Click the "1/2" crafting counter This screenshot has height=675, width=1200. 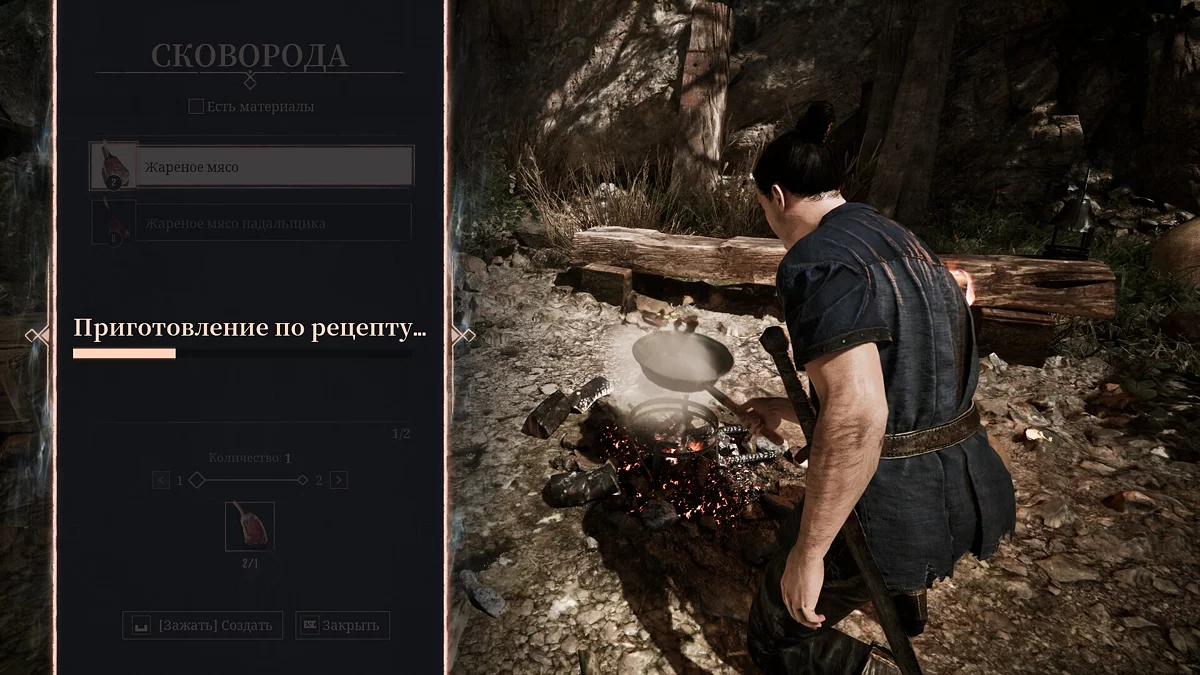click(x=400, y=434)
